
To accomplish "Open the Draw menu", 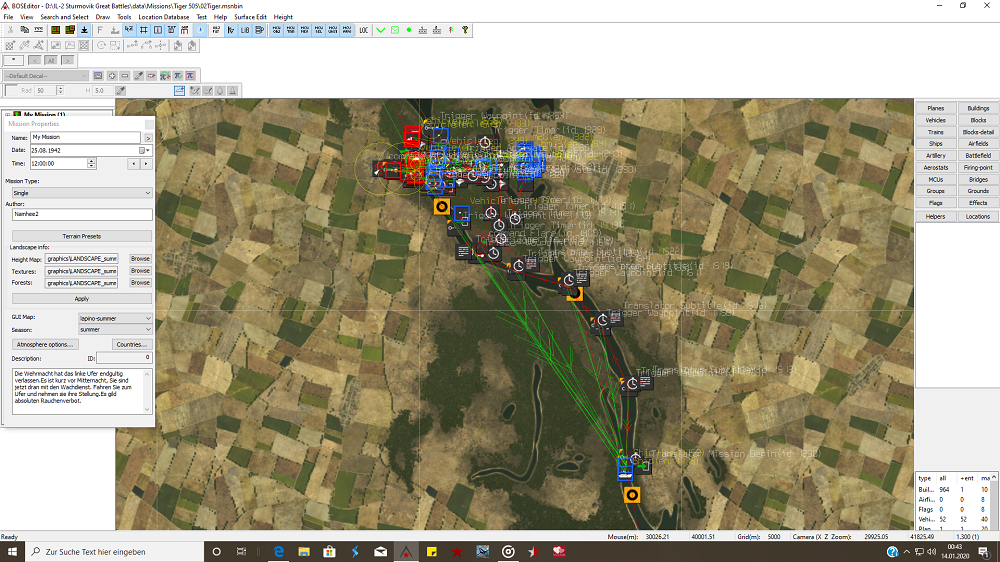I will (103, 17).
